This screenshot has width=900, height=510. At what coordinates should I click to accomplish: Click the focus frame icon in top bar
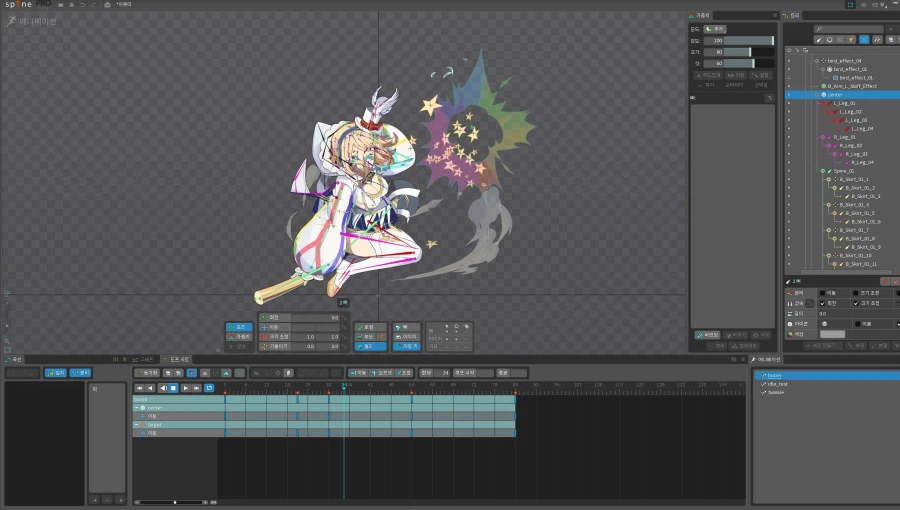pos(851,5)
